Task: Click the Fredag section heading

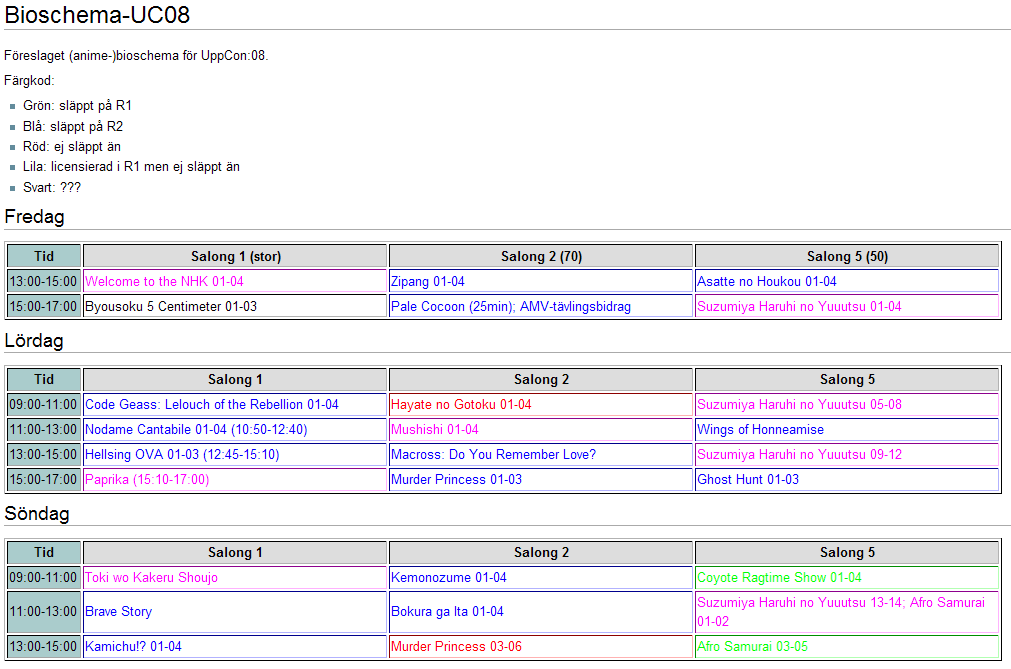Action: pos(35,217)
